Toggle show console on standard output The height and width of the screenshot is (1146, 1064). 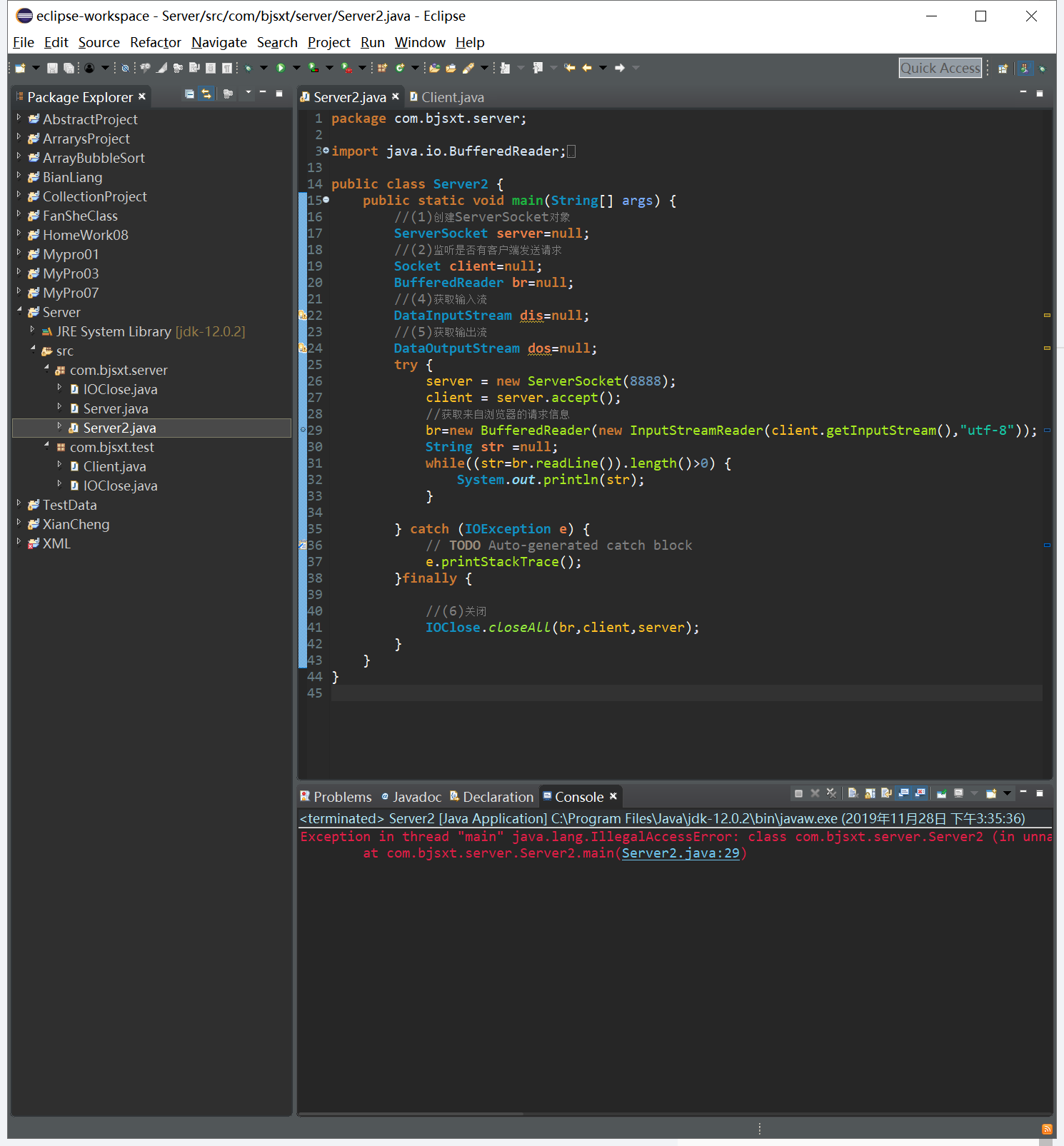[903, 793]
